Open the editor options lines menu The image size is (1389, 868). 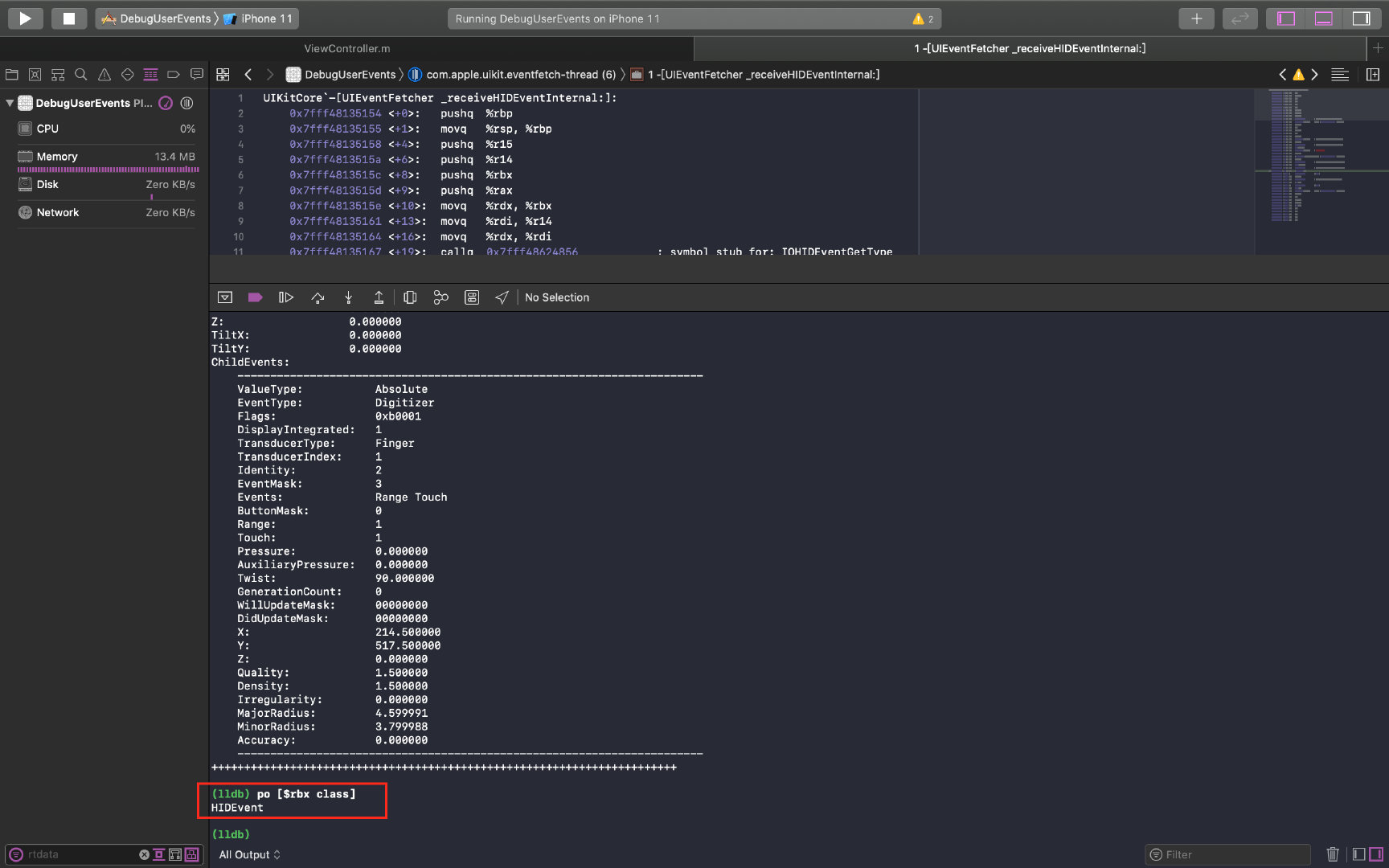tap(1340, 75)
